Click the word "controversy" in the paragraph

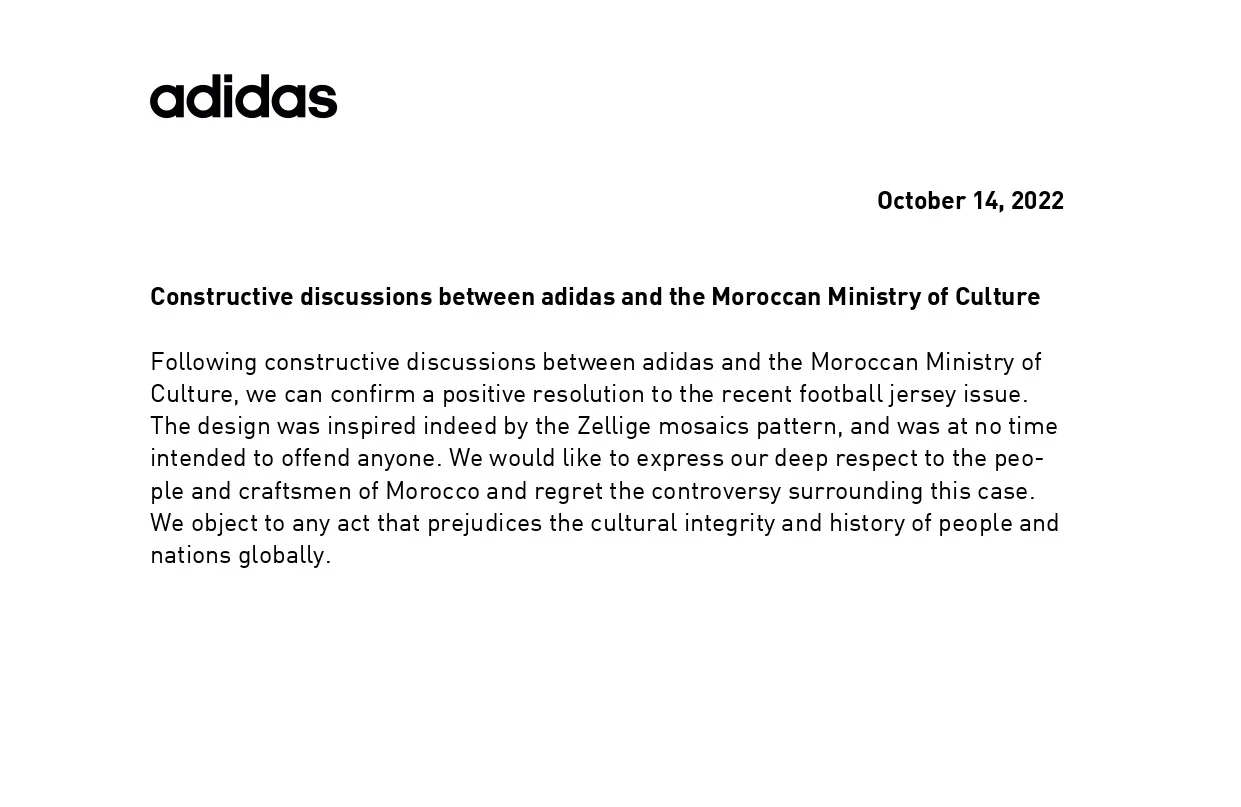(x=716, y=491)
